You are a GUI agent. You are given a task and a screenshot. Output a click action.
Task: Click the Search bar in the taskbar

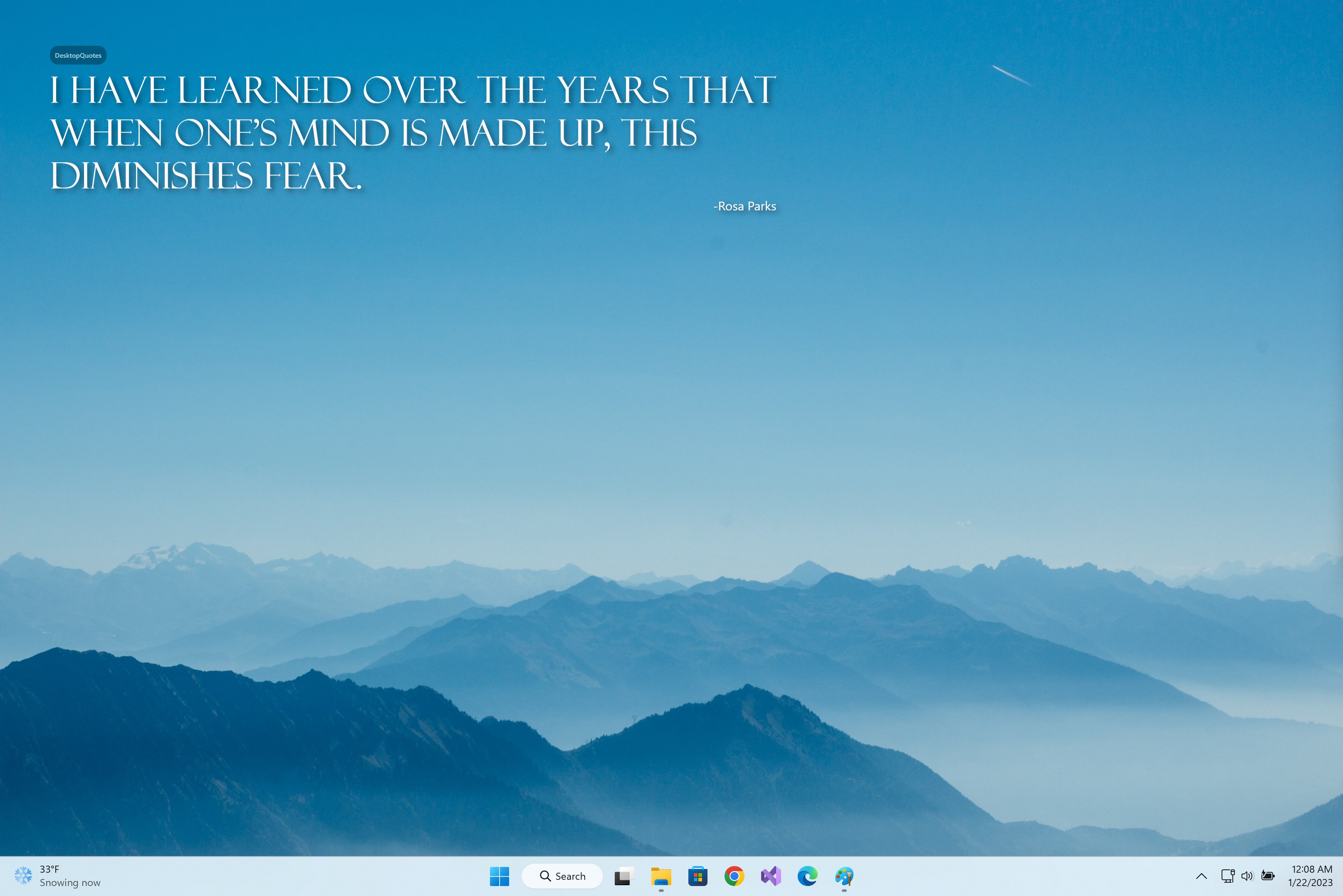coord(563,876)
